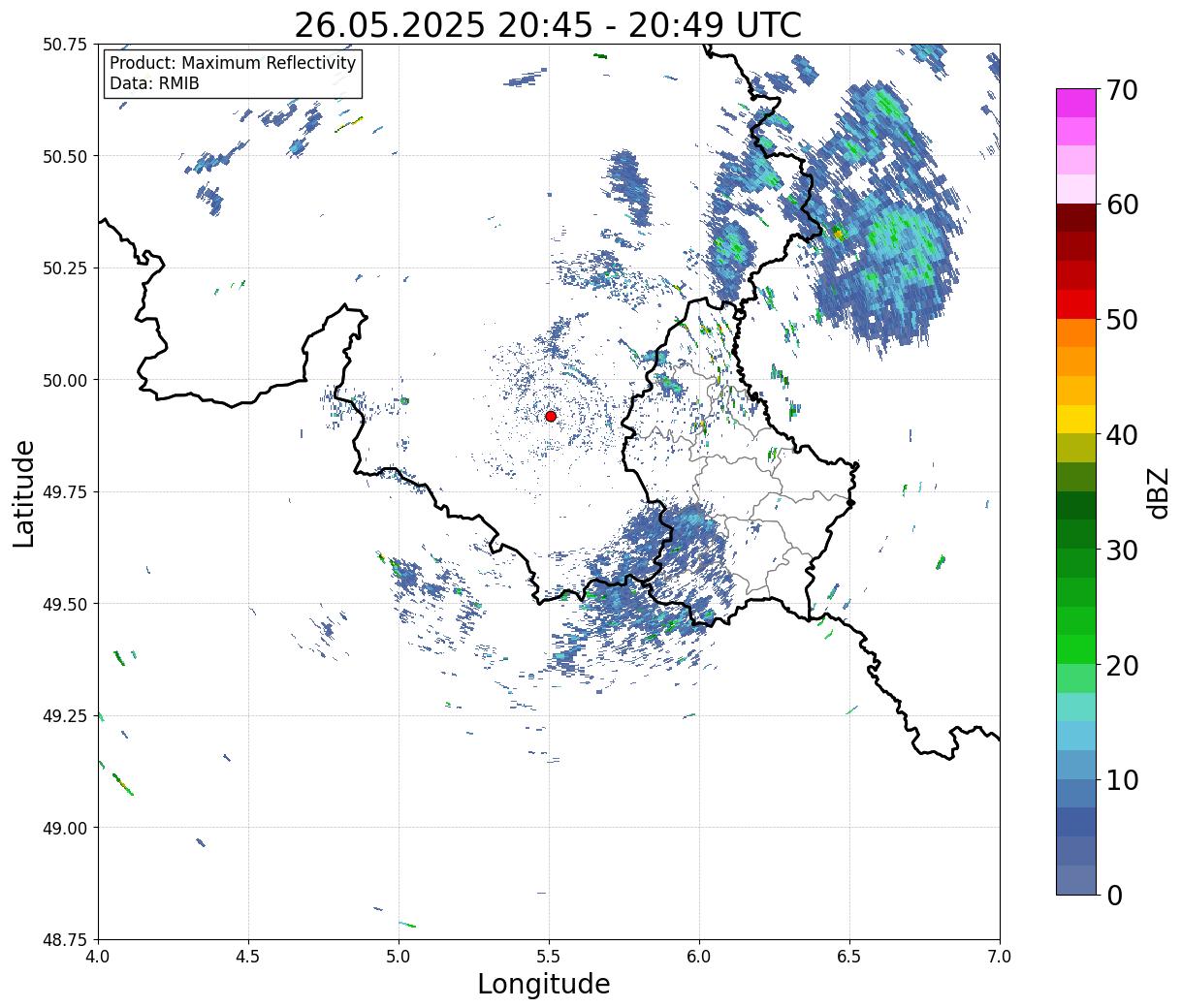The height and width of the screenshot is (1008, 1182).
Task: Click the longitude tick label 5.0
Action: pyautogui.click(x=399, y=956)
